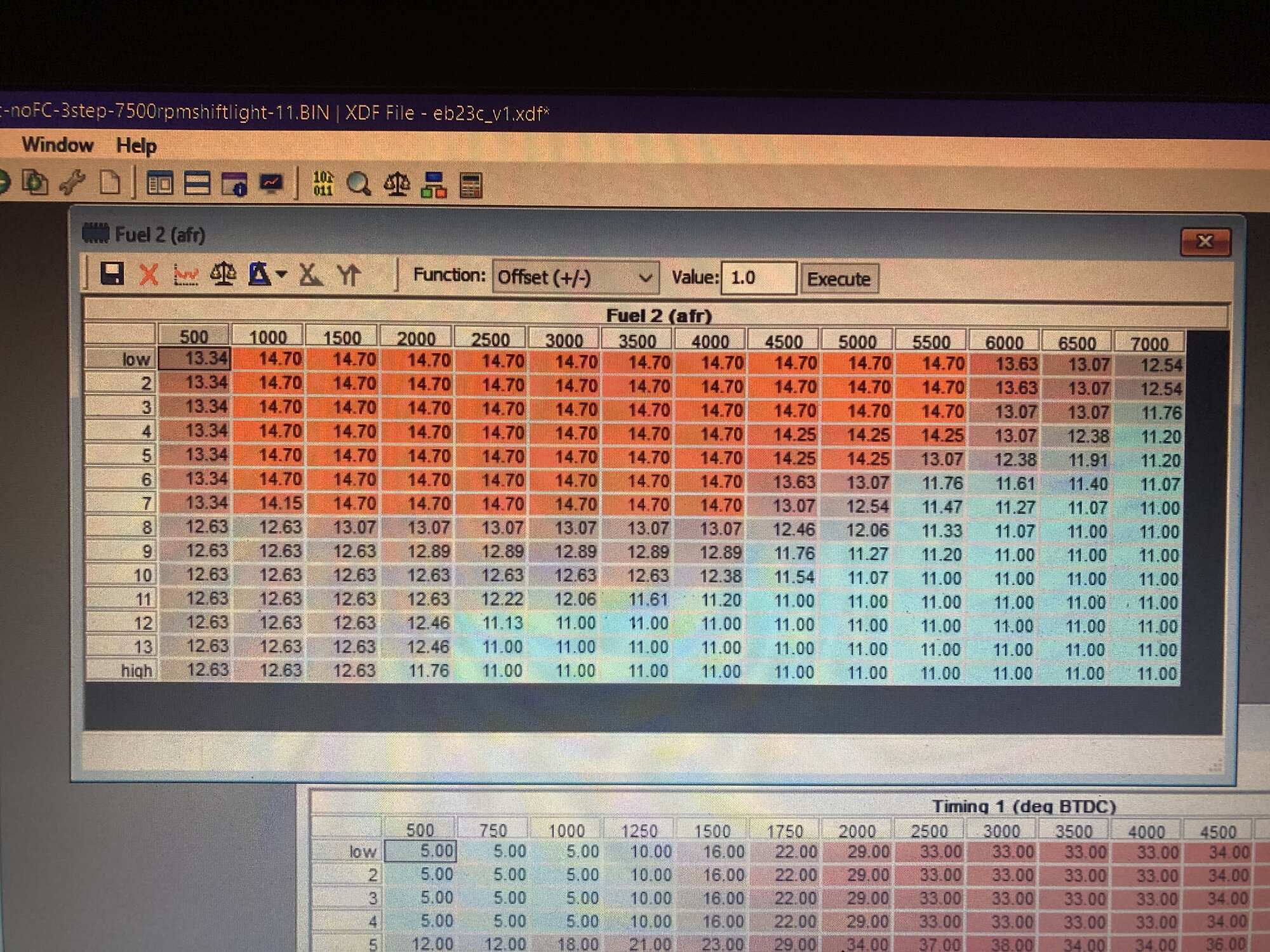Click the Execute button
The image size is (1270, 952).
point(839,279)
